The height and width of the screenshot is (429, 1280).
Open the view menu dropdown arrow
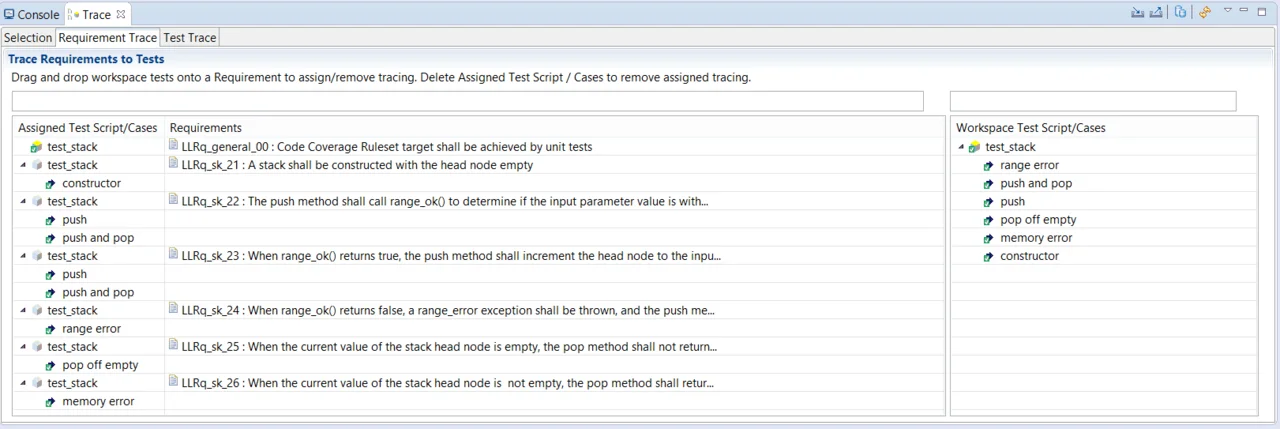(1228, 10)
